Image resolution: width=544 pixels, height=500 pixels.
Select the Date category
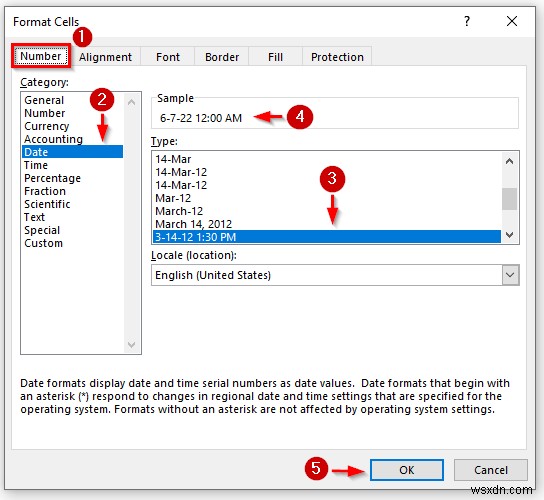[x=72, y=152]
